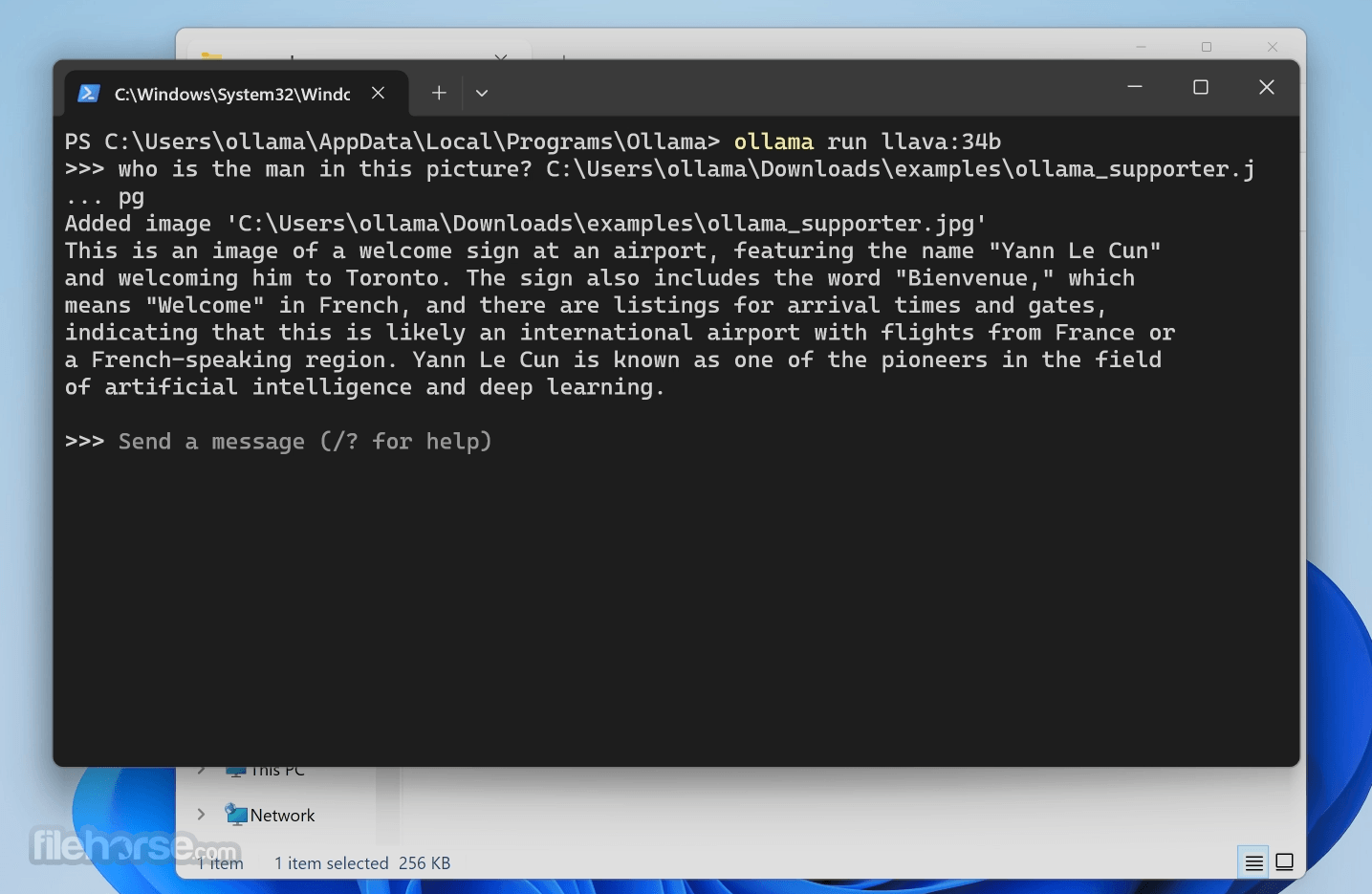Expand the Network node in File Explorer
1372x894 pixels.
(x=201, y=815)
